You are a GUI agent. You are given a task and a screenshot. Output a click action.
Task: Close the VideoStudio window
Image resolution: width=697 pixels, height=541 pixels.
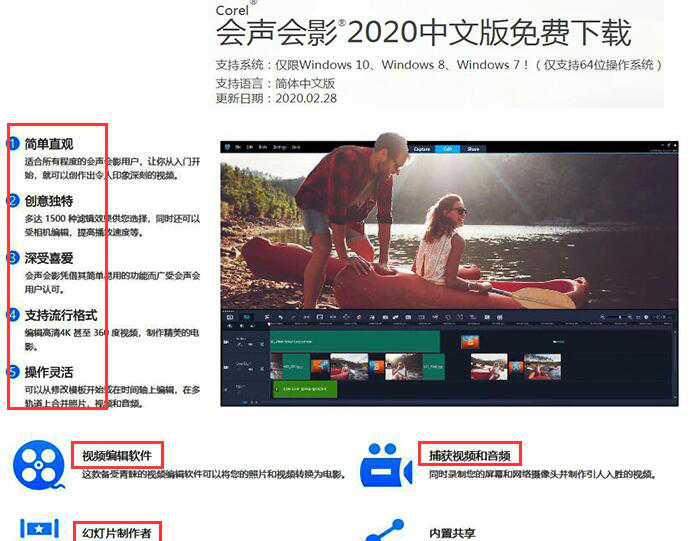[x=675, y=145]
